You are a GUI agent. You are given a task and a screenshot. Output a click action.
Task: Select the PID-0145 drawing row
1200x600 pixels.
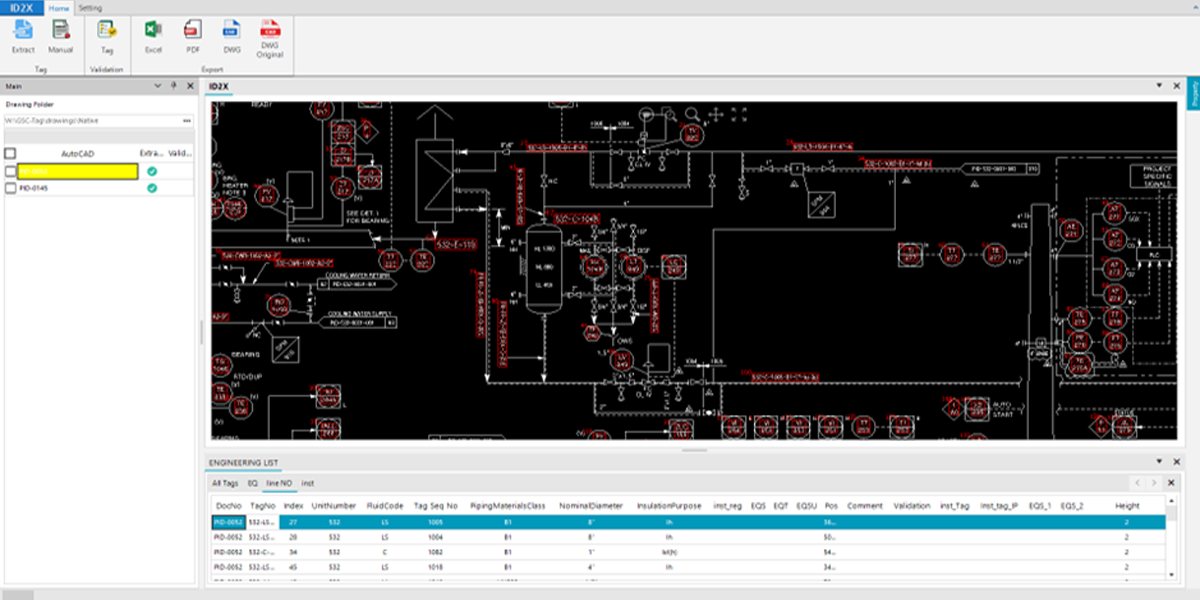click(98, 188)
